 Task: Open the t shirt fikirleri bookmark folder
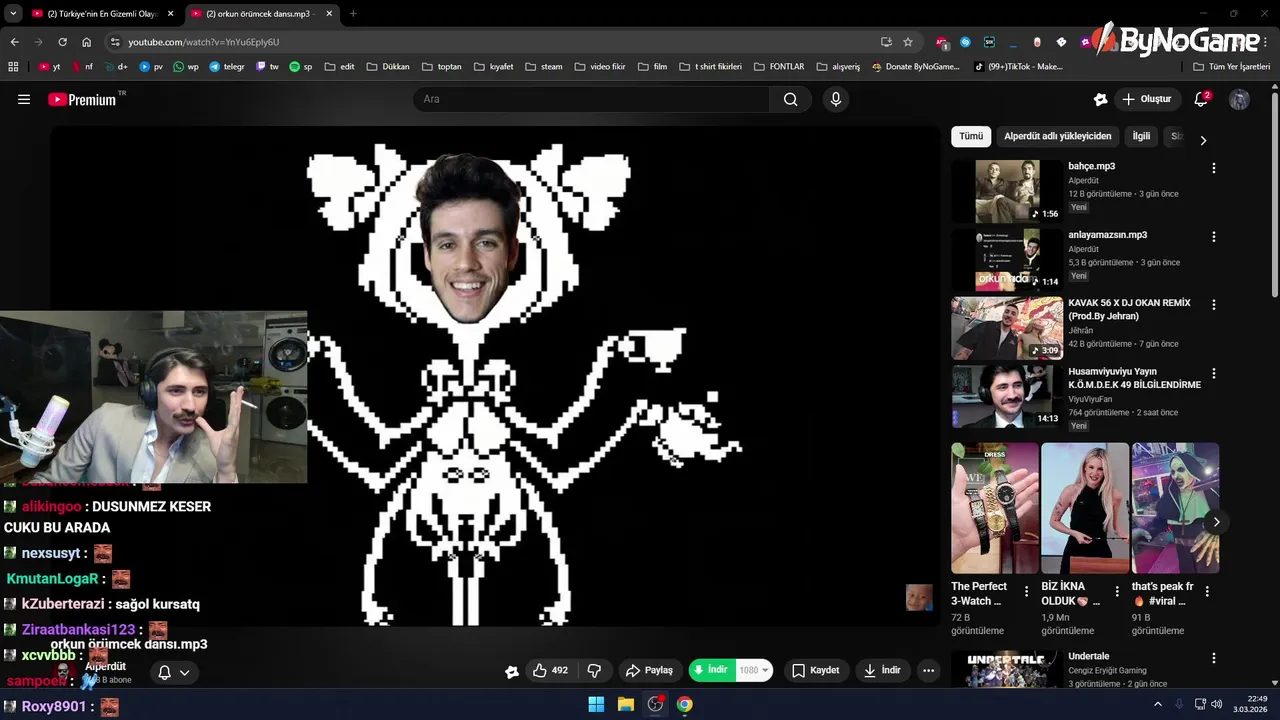(x=710, y=66)
